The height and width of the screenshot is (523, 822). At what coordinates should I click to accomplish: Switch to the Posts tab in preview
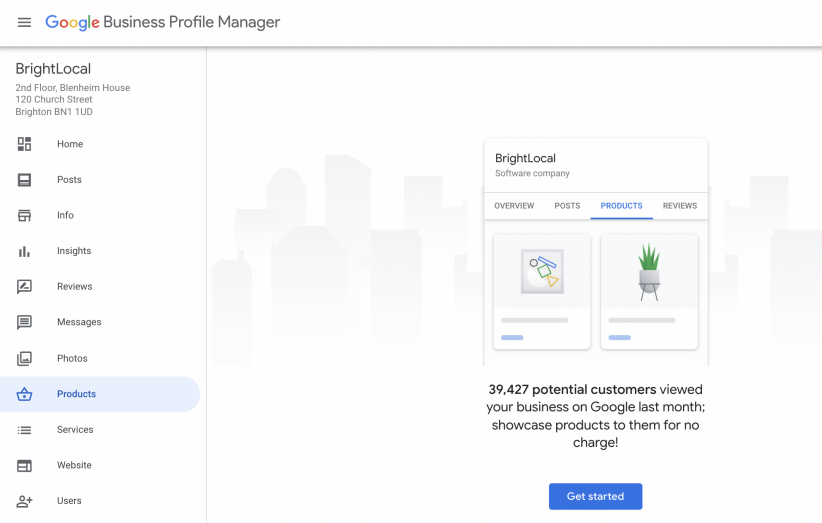[567, 206]
